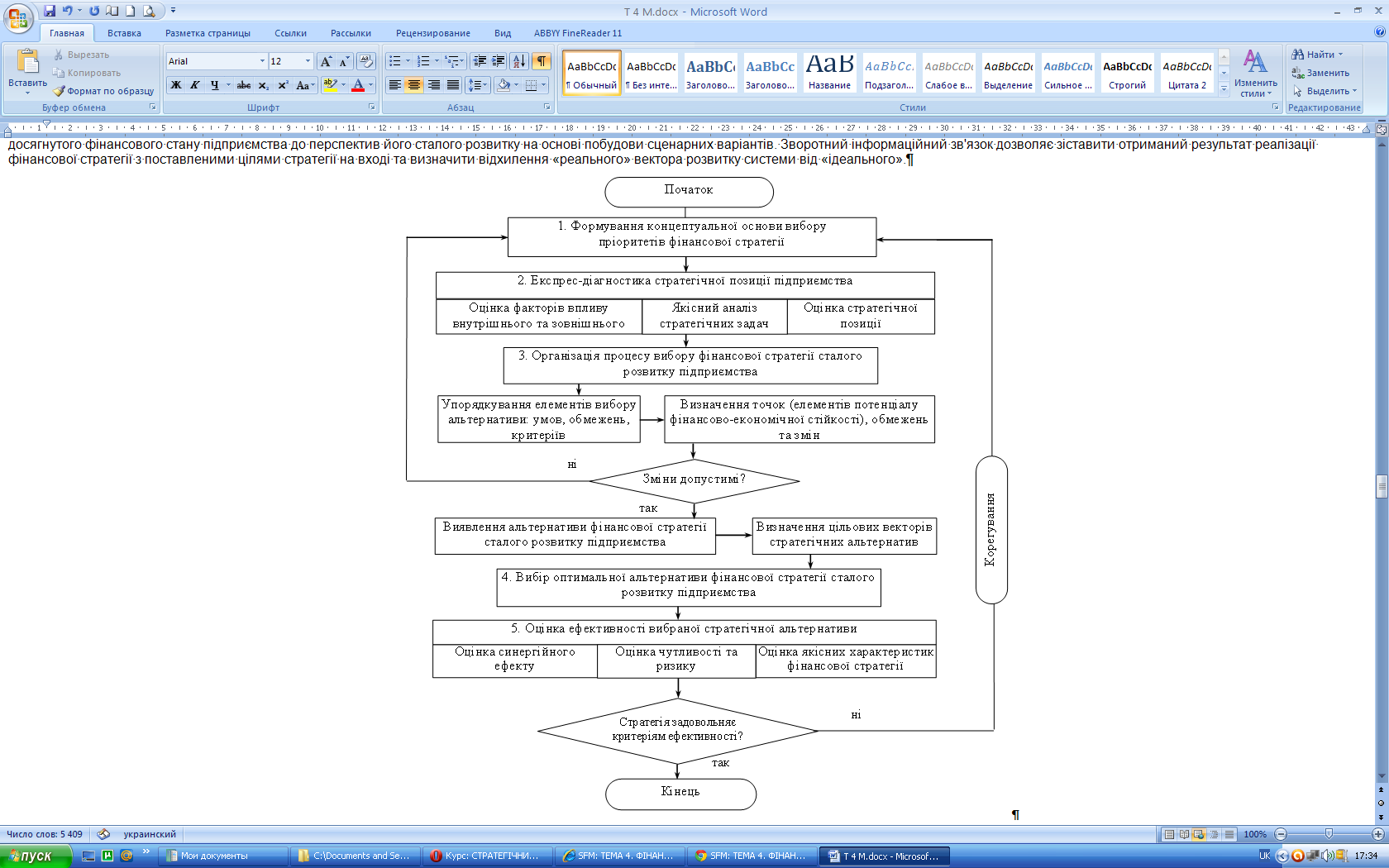This screenshot has width=1389, height=868.
Task: Toggle bold formatting (Ж)
Action: coord(175,85)
